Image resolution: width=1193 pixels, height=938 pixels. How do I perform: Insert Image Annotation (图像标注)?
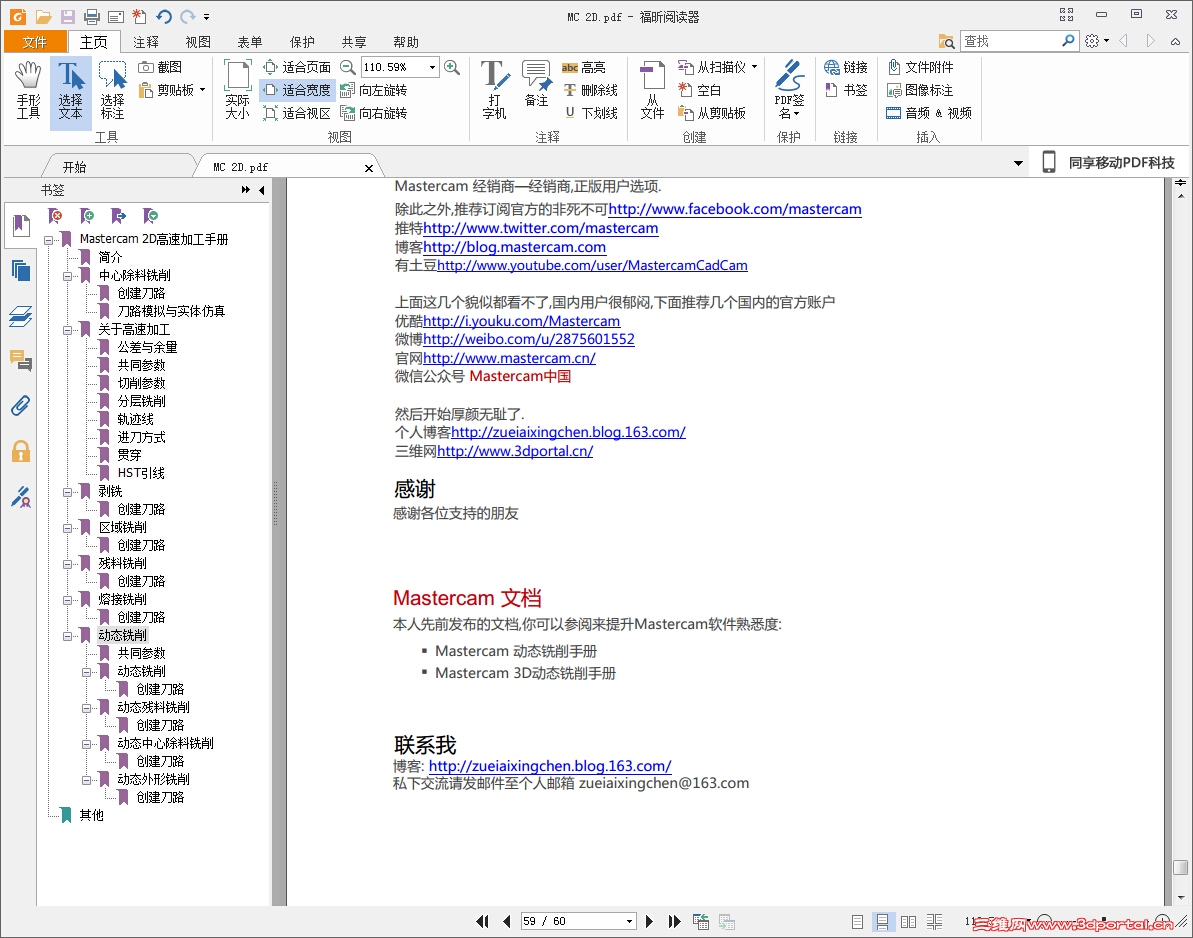(921, 90)
